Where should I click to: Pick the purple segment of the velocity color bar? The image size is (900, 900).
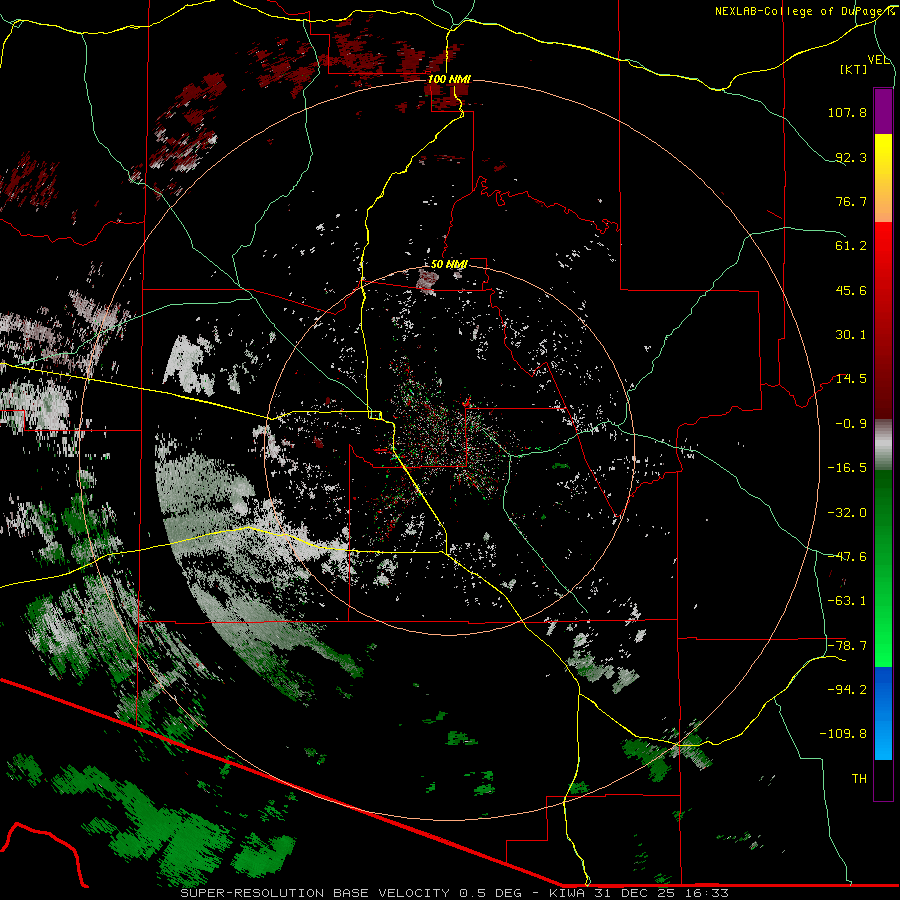click(x=883, y=112)
